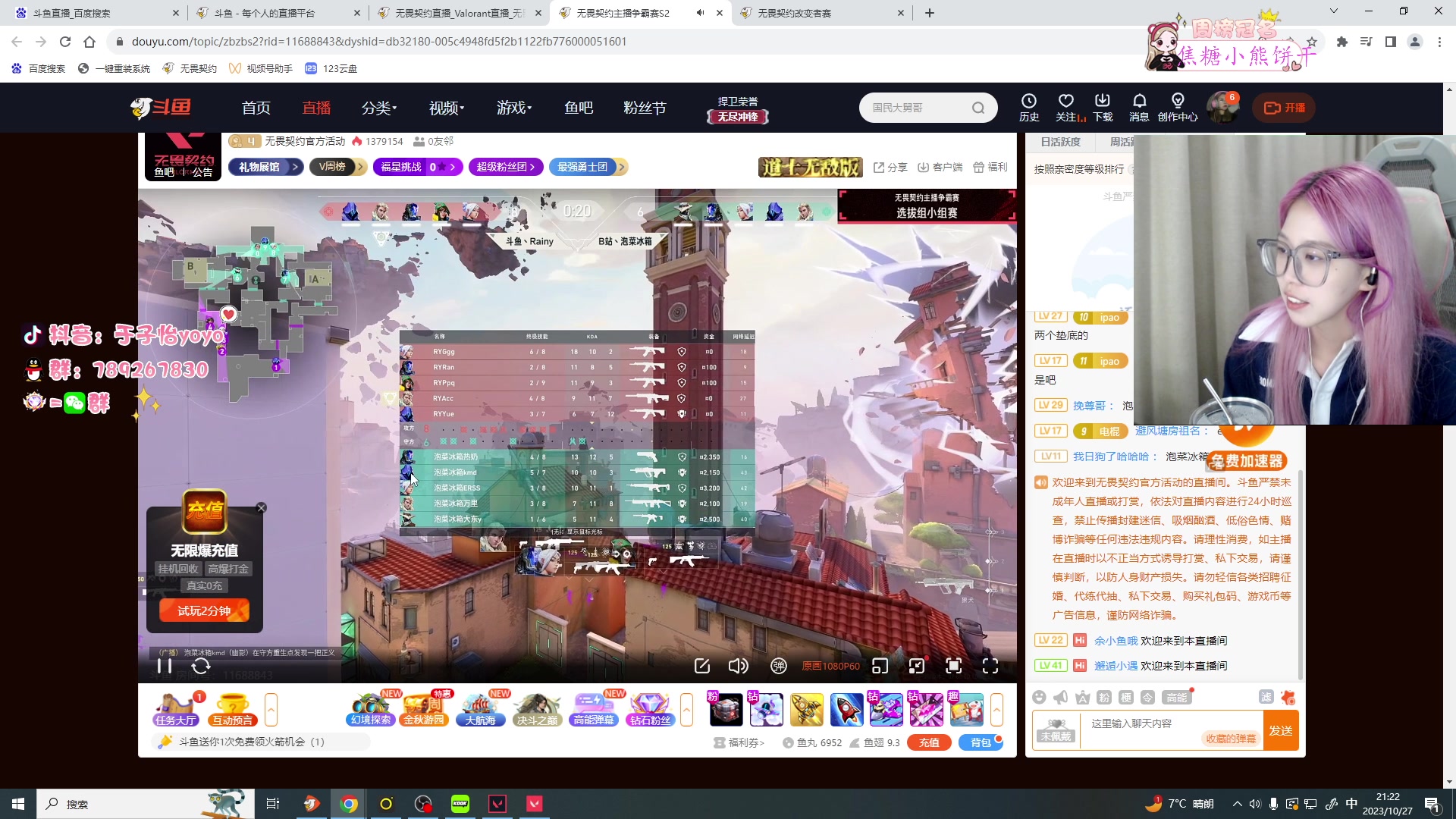The image size is (1456, 819).
Task: Open the V周榜 weekly ranking
Action: click(x=338, y=167)
